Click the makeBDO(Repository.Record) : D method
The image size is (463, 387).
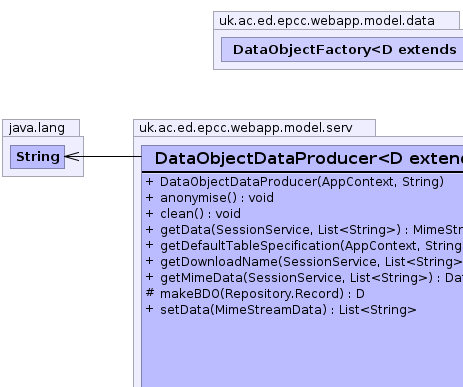click(255, 294)
